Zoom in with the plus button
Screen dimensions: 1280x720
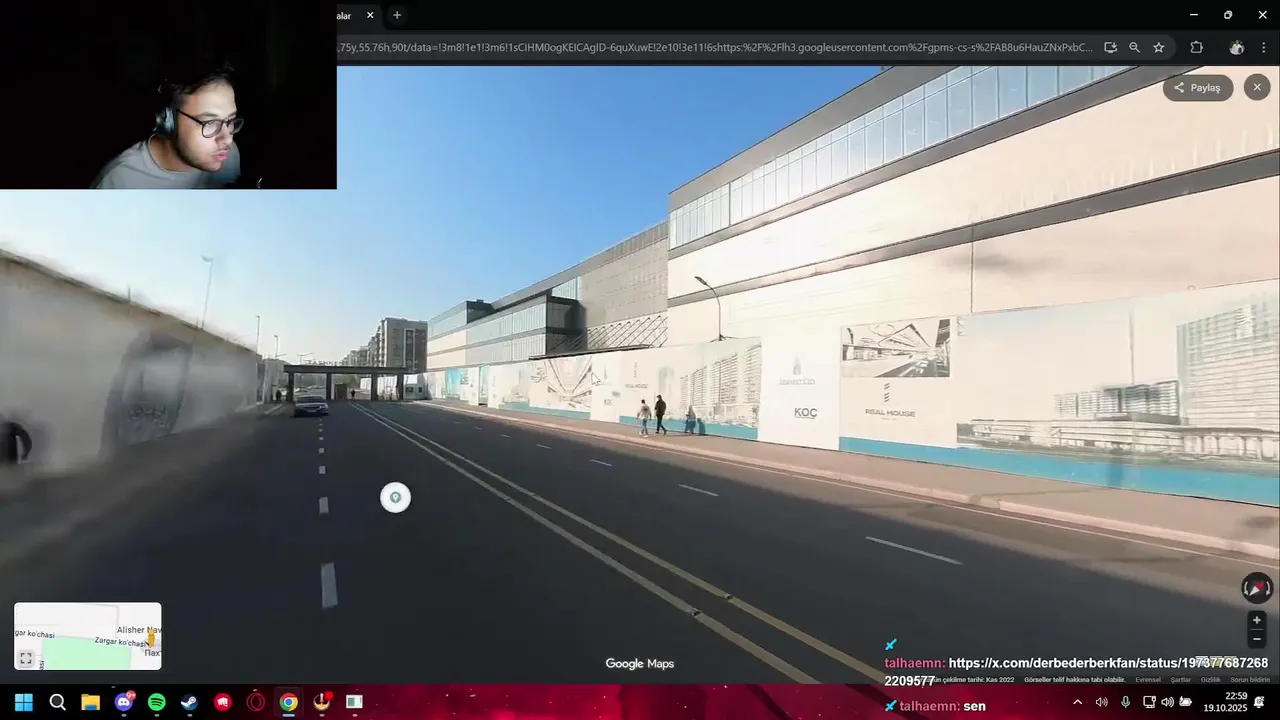(1257, 620)
